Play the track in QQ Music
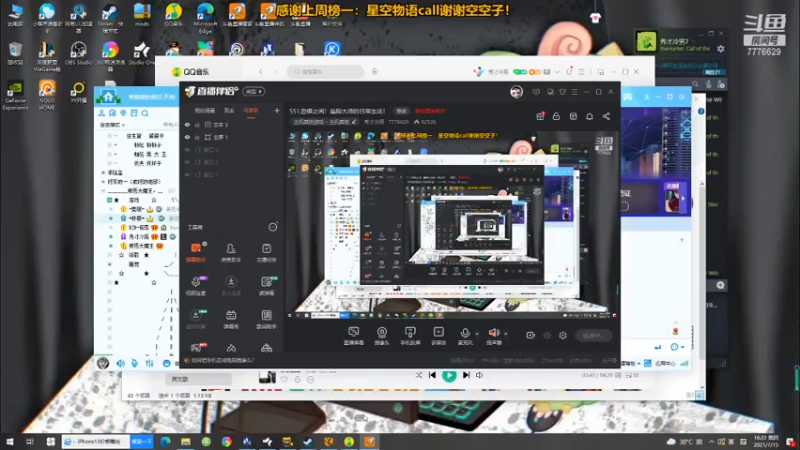 449,375
